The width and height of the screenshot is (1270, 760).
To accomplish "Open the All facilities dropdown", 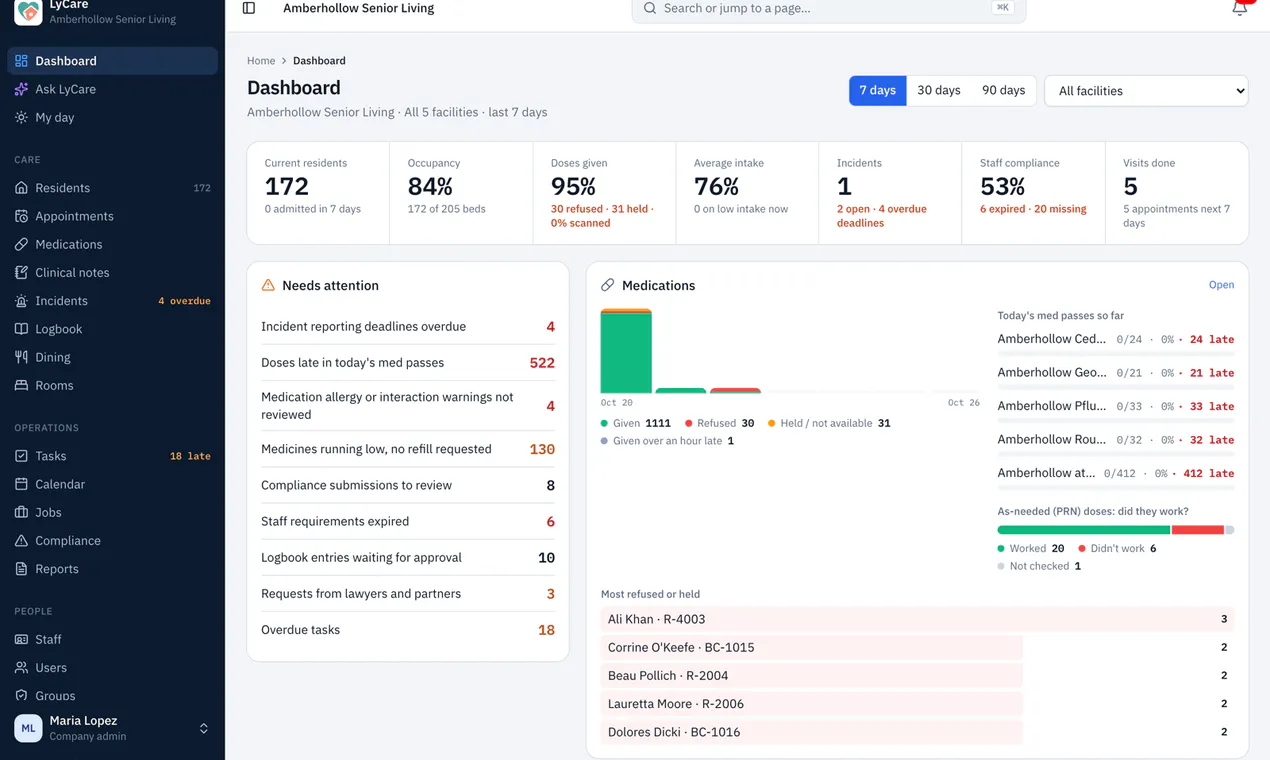I will (1146, 91).
